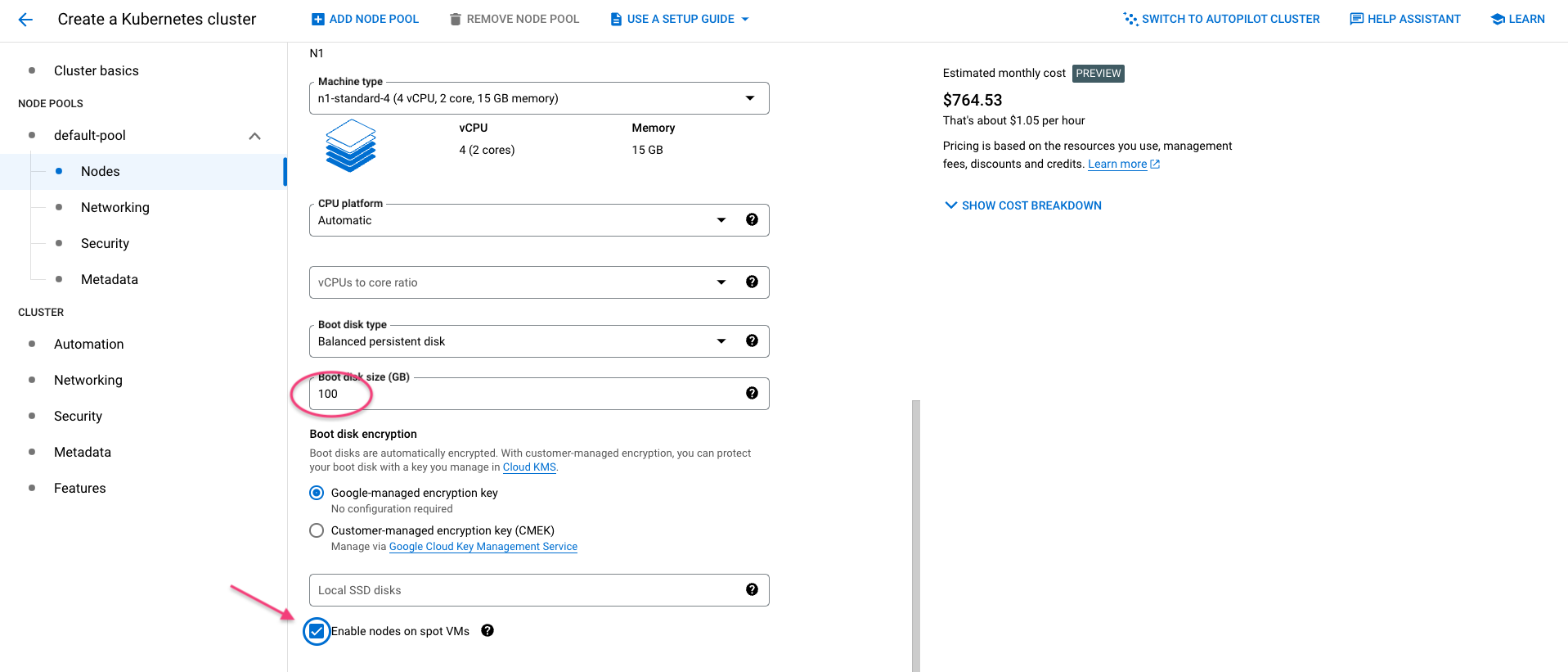The height and width of the screenshot is (672, 1568).
Task: Click the default-pool sidebar item
Action: click(x=90, y=135)
